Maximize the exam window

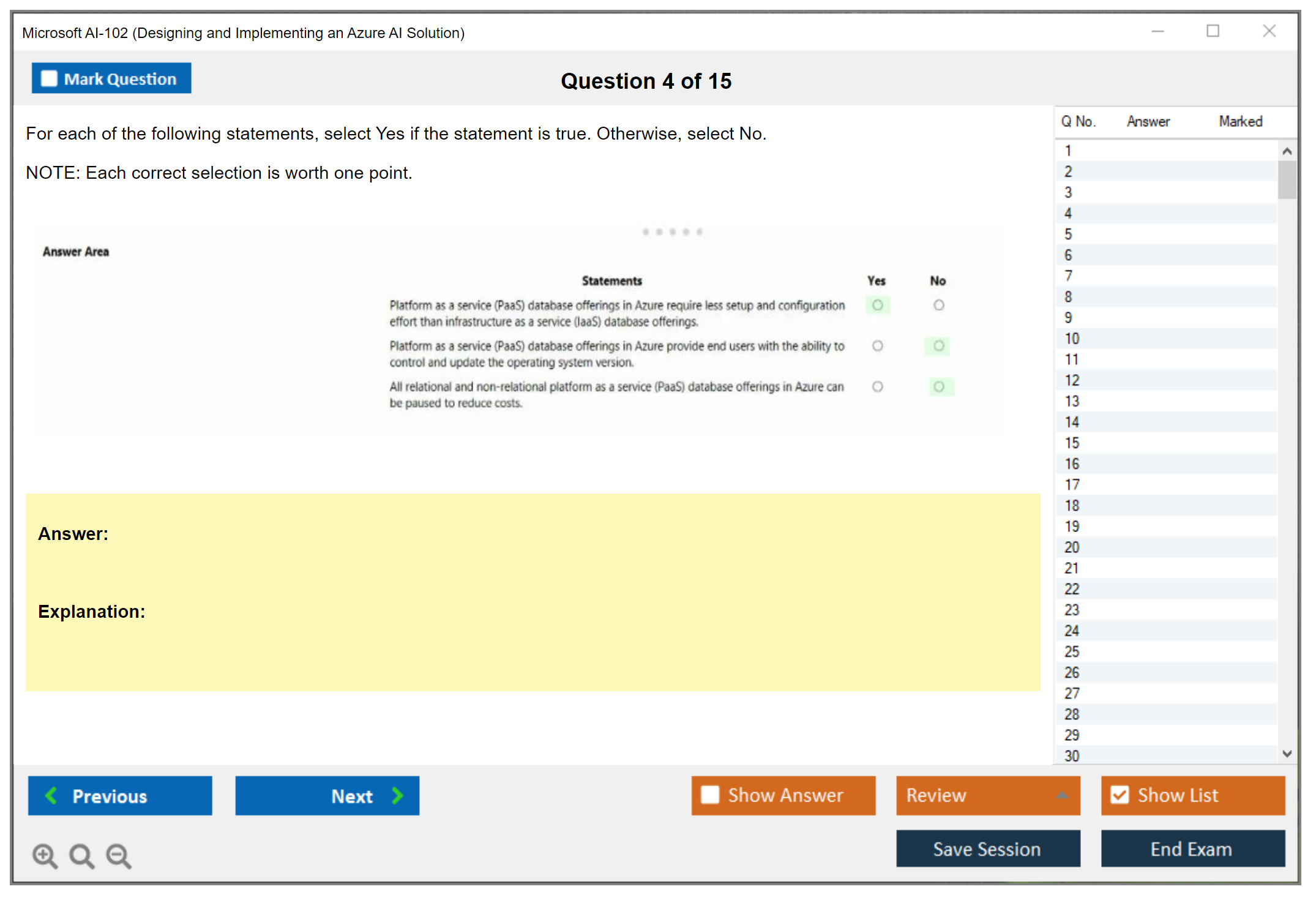click(x=1213, y=31)
